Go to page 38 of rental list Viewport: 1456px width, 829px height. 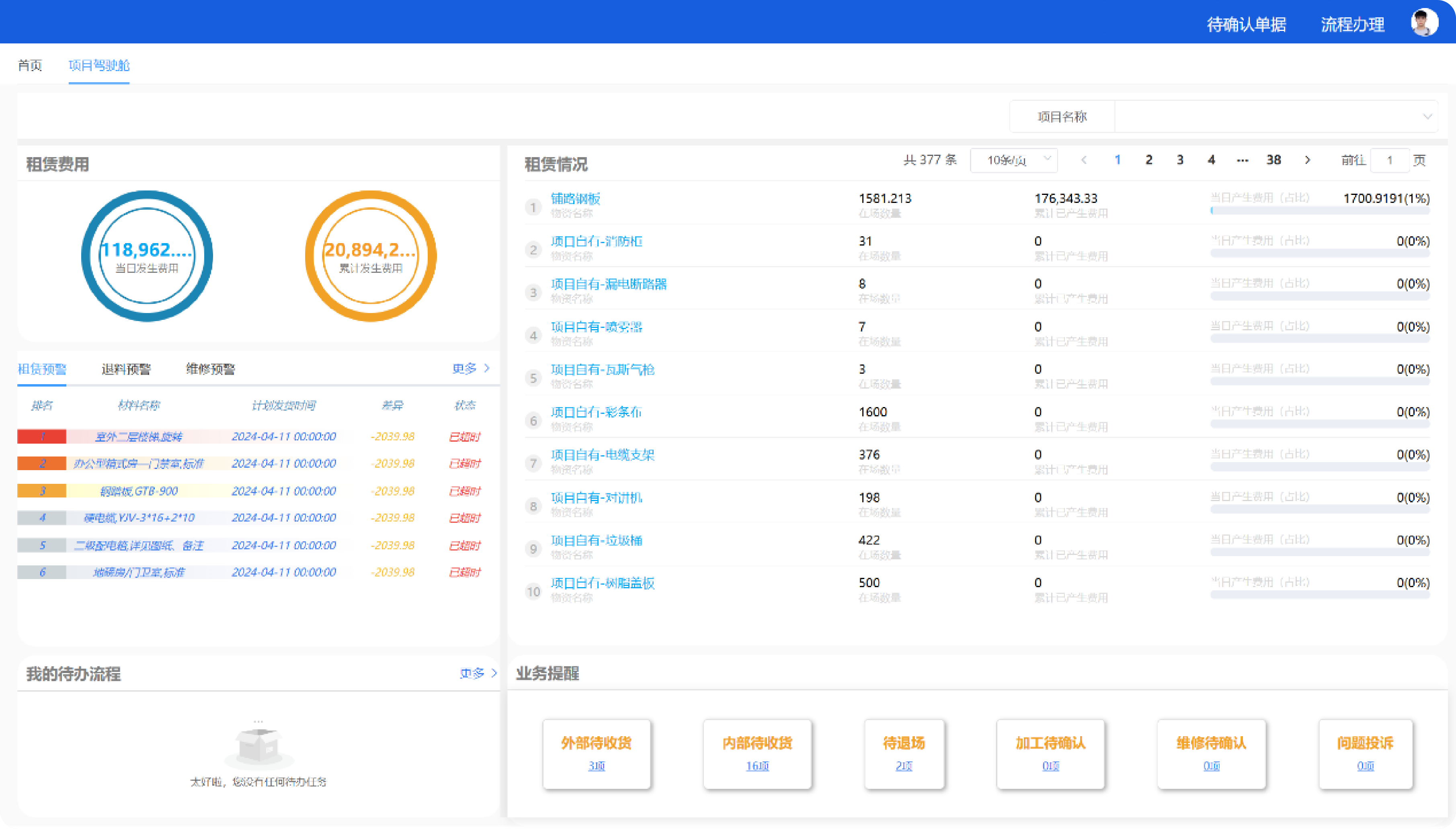click(x=1274, y=160)
